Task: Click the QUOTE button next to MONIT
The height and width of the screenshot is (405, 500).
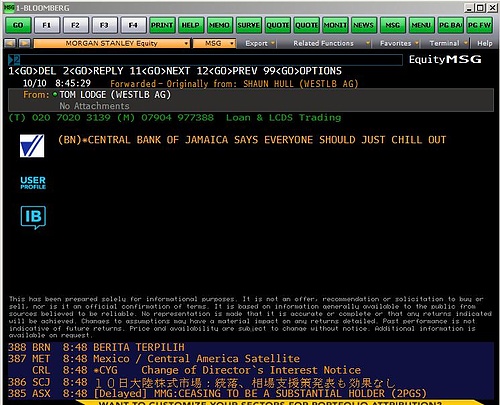Action: [x=306, y=25]
